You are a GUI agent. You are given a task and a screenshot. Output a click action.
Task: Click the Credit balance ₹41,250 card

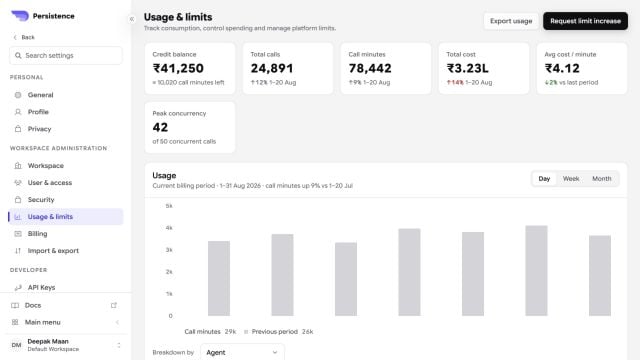(x=190, y=68)
